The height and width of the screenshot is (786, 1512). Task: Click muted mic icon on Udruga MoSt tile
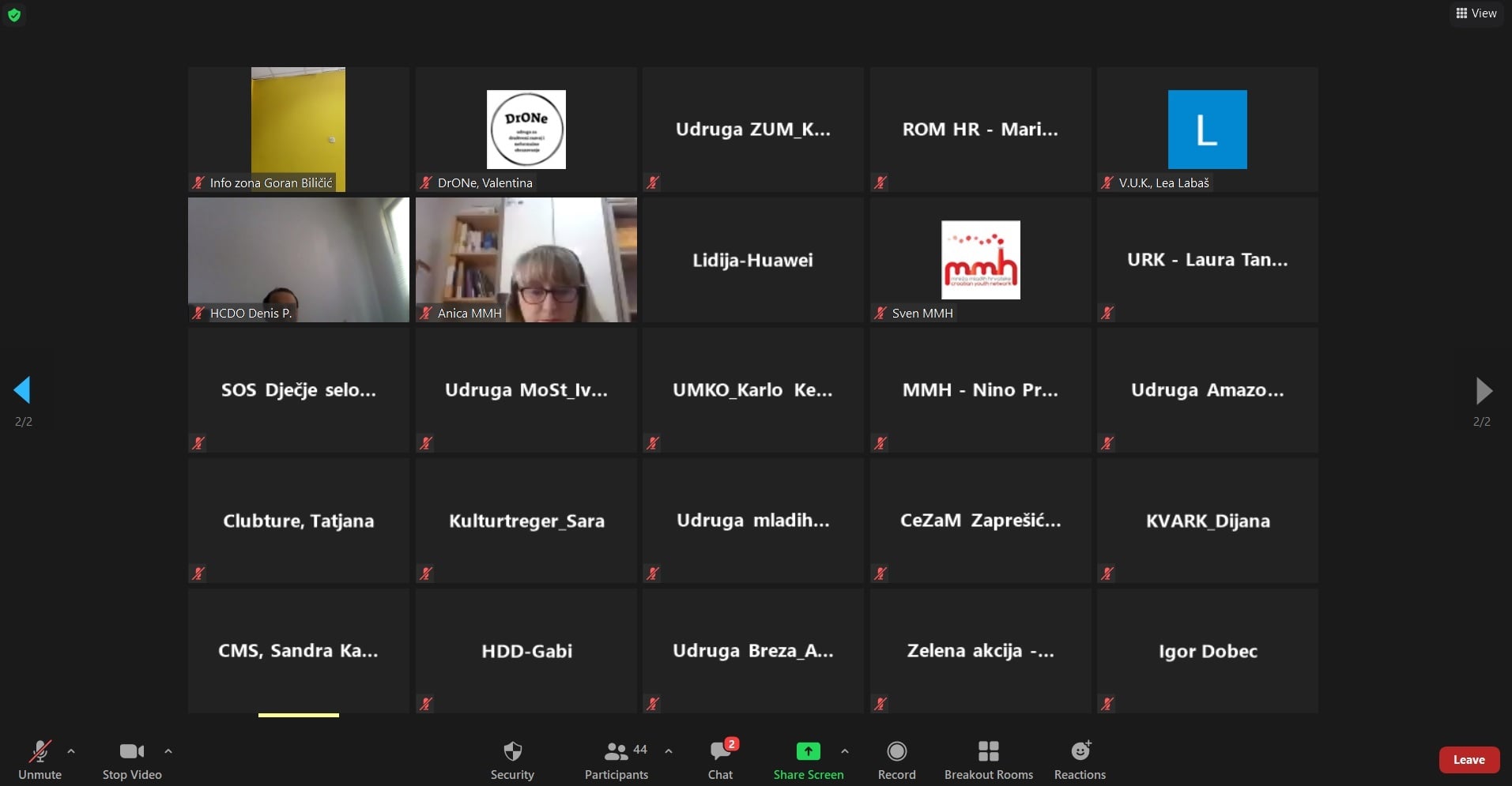[426, 443]
